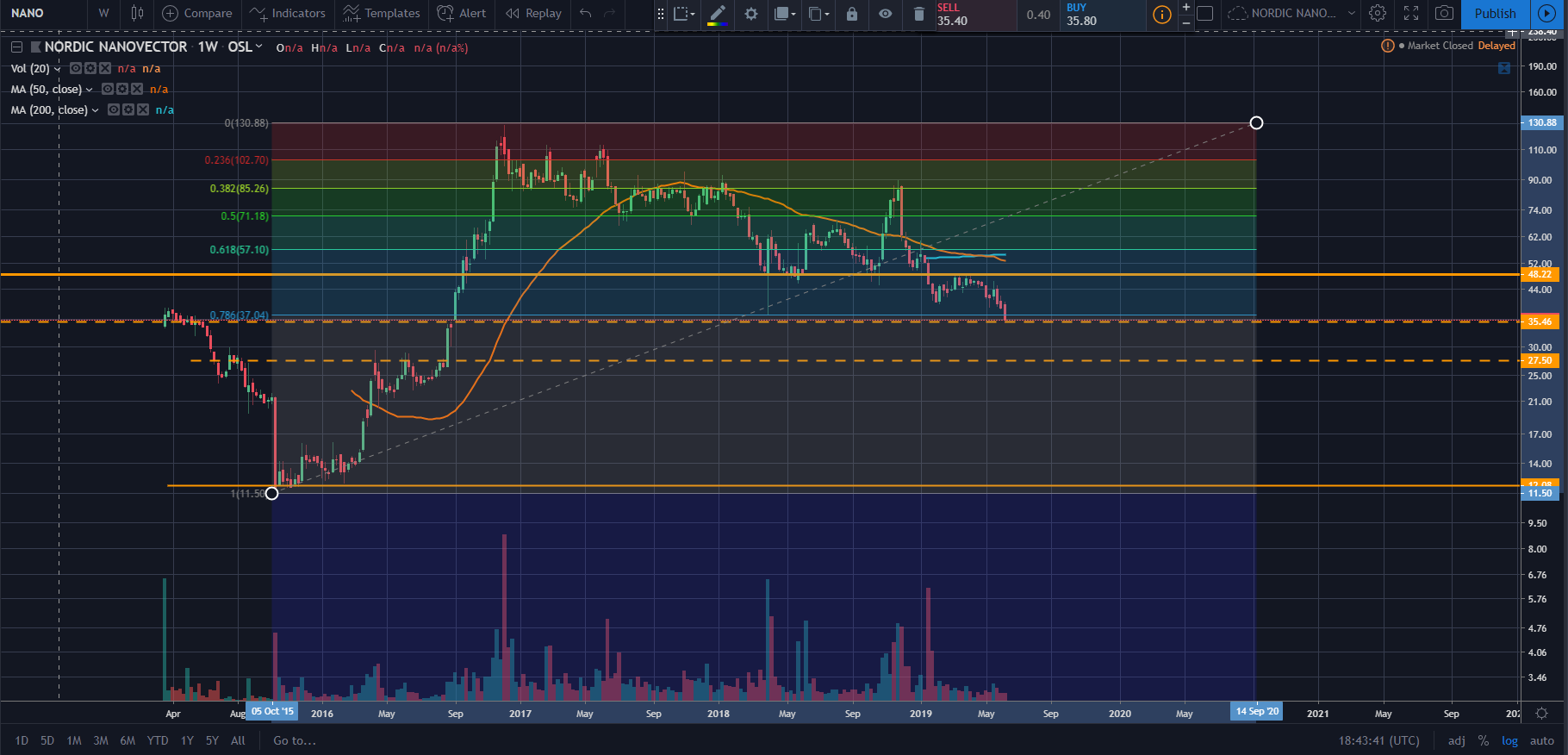The height and width of the screenshot is (755, 1568).
Task: Open the clone/copy drawing dropdown
Action: pyautogui.click(x=818, y=14)
